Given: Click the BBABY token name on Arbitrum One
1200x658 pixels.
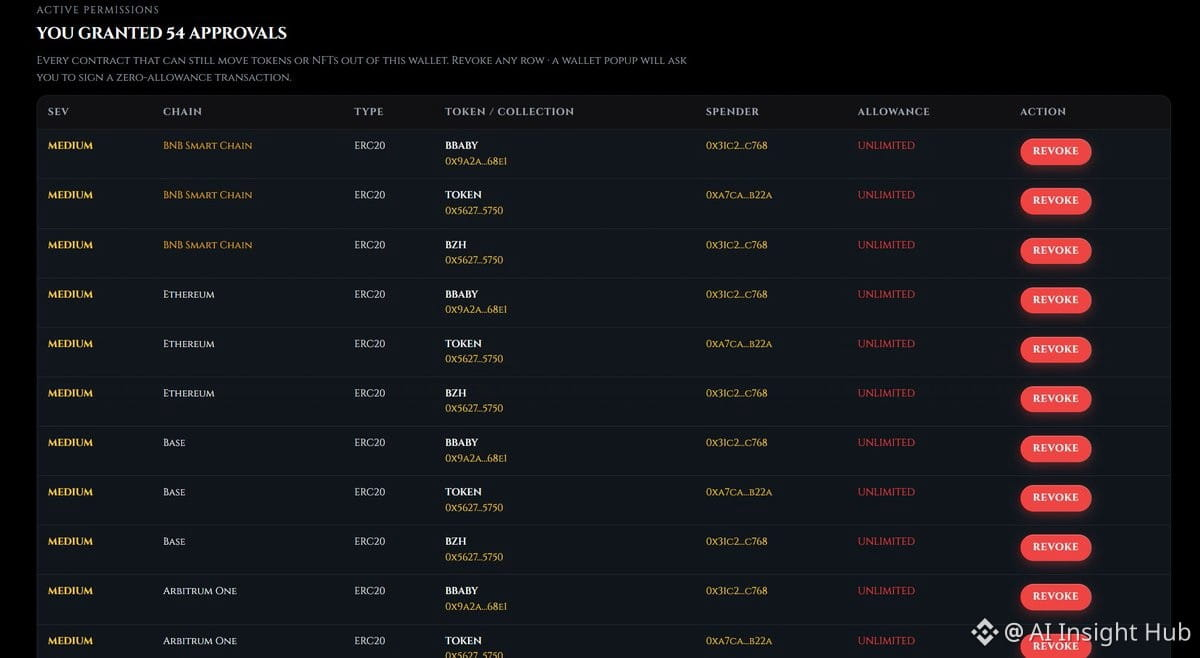Looking at the screenshot, I should click(x=461, y=591).
